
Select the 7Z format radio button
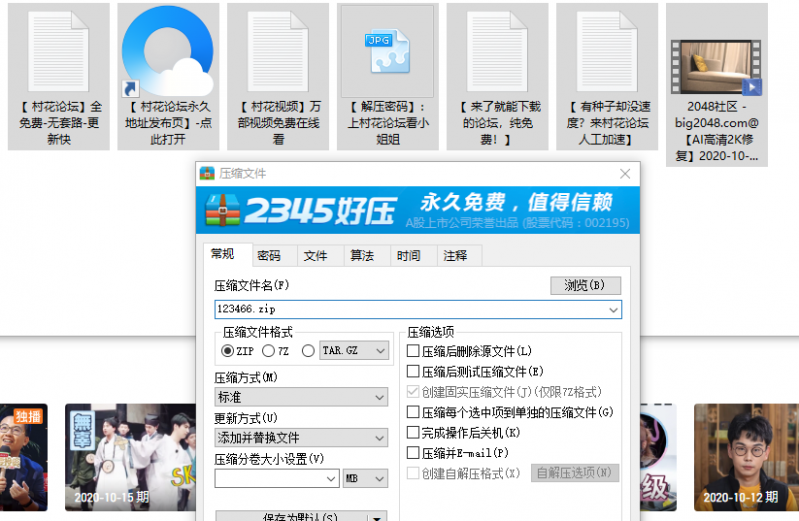click(269, 351)
